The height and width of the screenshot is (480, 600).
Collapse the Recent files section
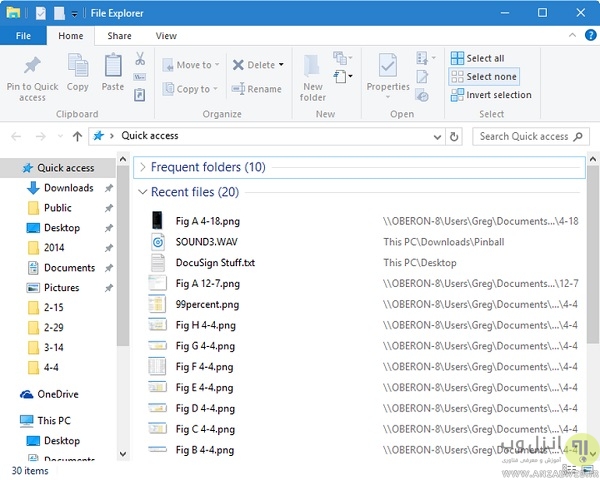[142, 192]
